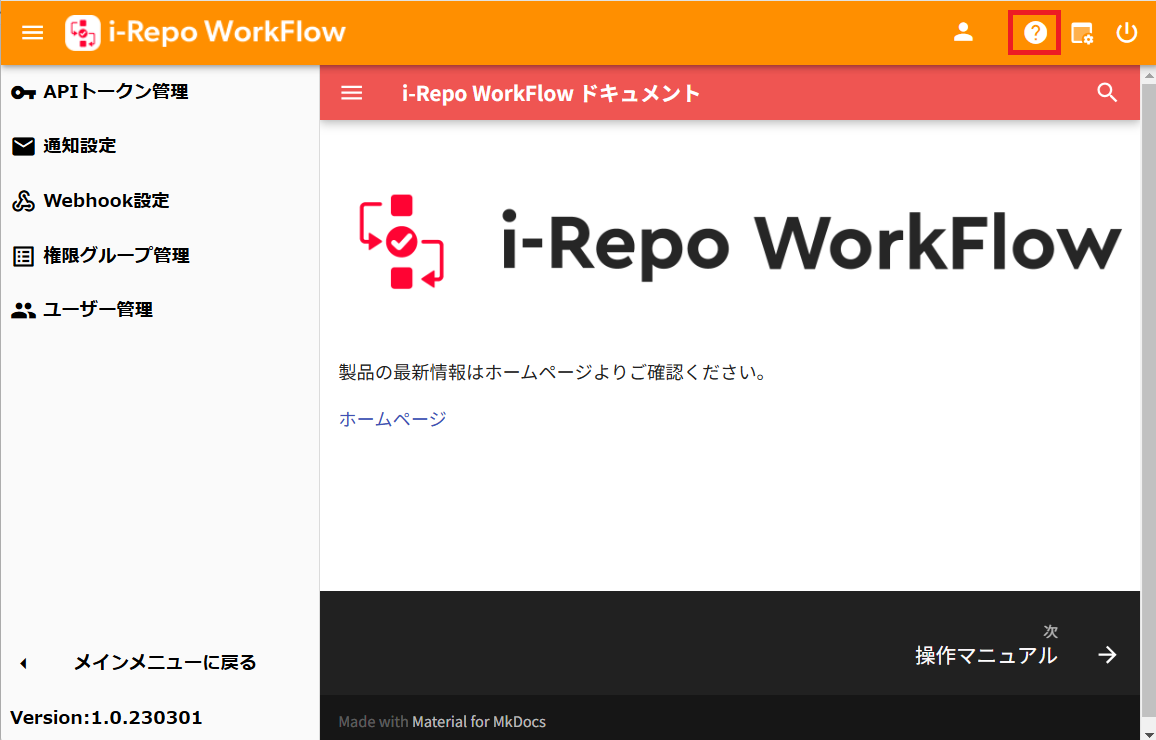Click the i-Repo WorkFlow ドキュメント heading
The width and height of the screenshot is (1156, 740).
click(x=552, y=92)
